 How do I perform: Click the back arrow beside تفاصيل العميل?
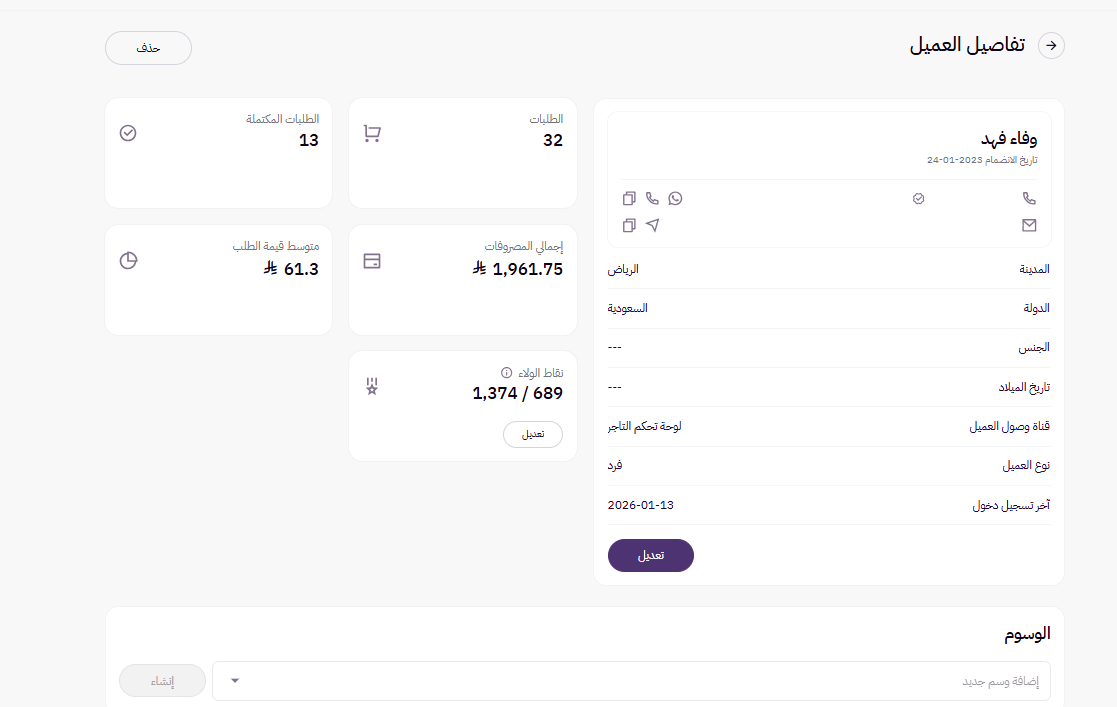[x=1052, y=45]
